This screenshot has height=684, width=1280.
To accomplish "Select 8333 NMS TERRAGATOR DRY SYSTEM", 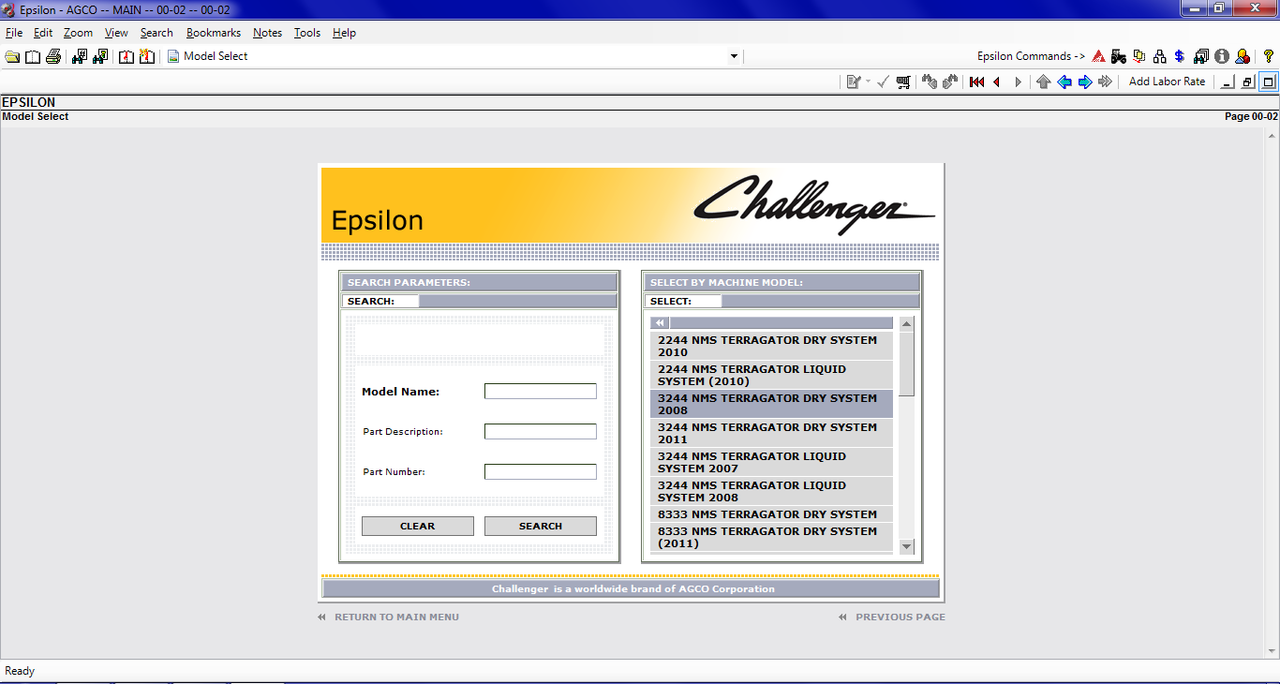I will [772, 514].
